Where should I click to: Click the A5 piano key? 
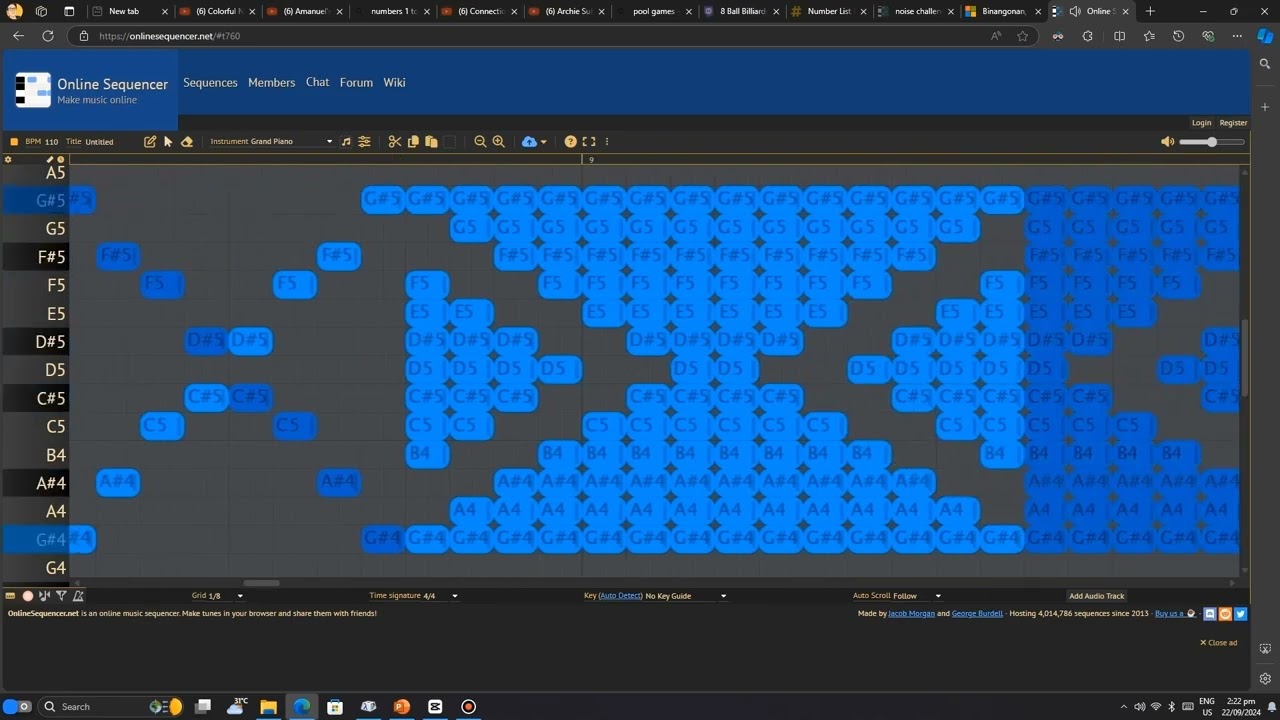(x=35, y=172)
